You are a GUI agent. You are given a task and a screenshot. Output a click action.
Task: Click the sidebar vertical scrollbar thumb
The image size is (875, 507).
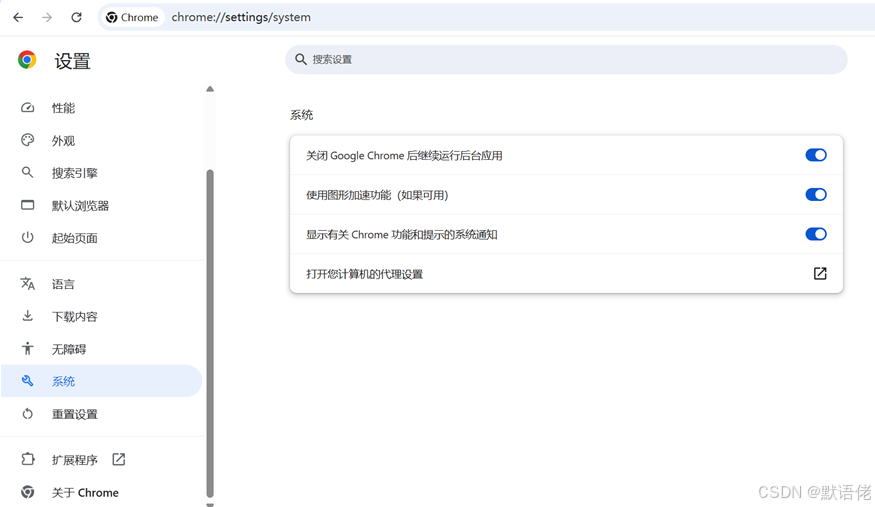(210, 333)
